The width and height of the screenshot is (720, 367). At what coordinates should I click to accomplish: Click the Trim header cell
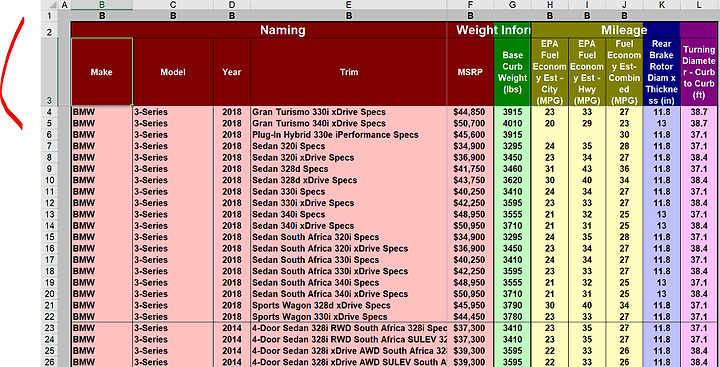tap(349, 72)
